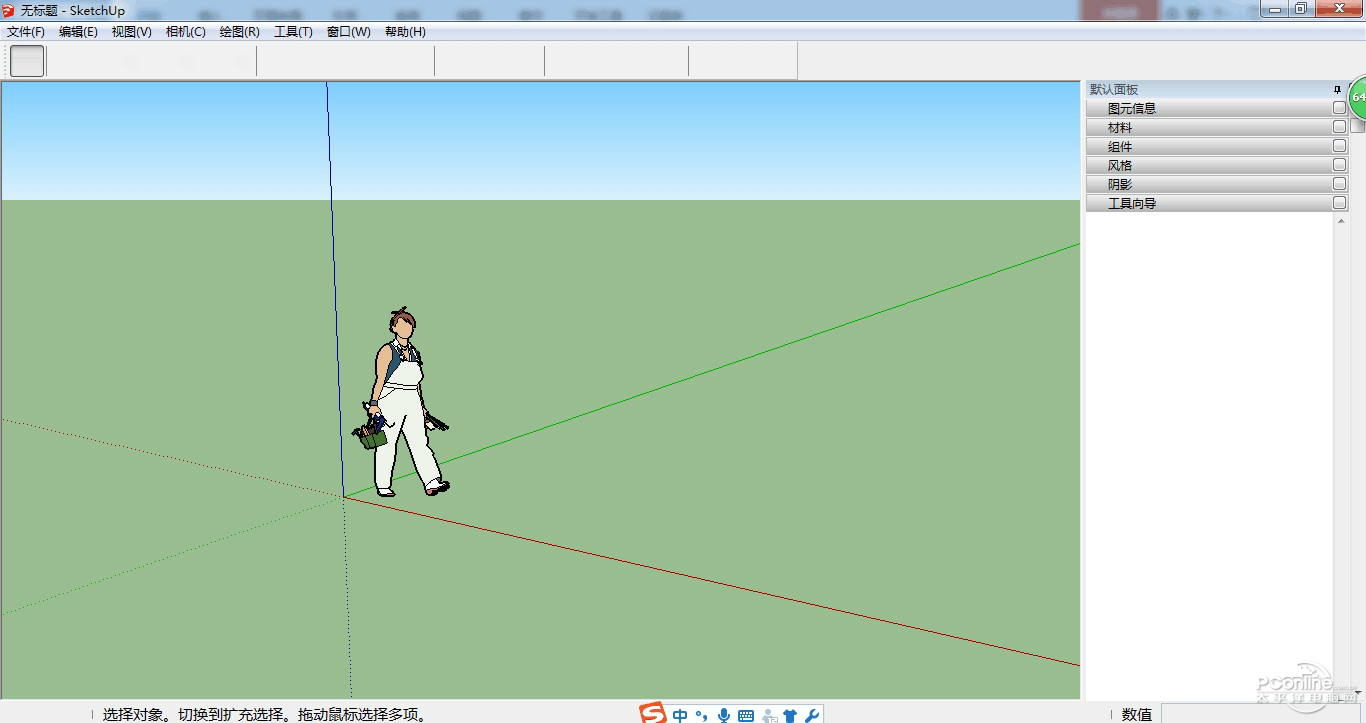1366x723 pixels.
Task: Click the square button on the 图元信息 row
Action: pos(1339,108)
